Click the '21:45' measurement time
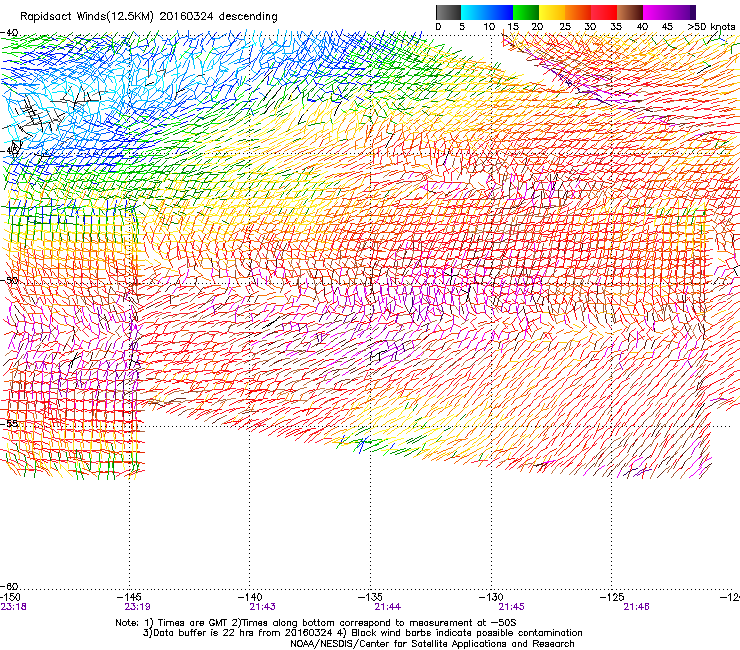Image resolution: width=740 pixels, height=650 pixels. coord(512,607)
